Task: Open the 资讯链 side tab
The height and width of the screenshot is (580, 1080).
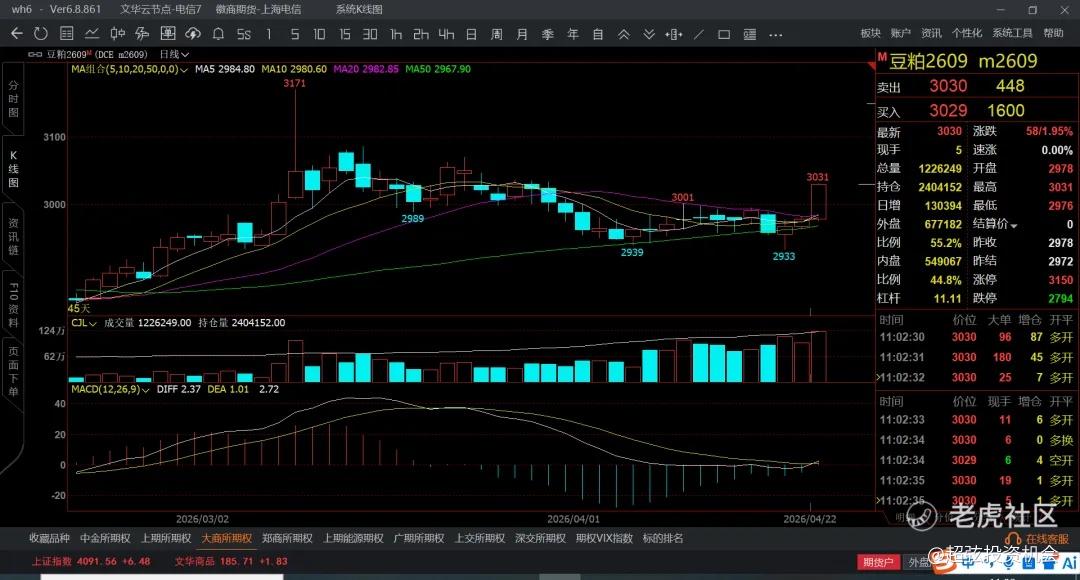Action: tap(13, 236)
